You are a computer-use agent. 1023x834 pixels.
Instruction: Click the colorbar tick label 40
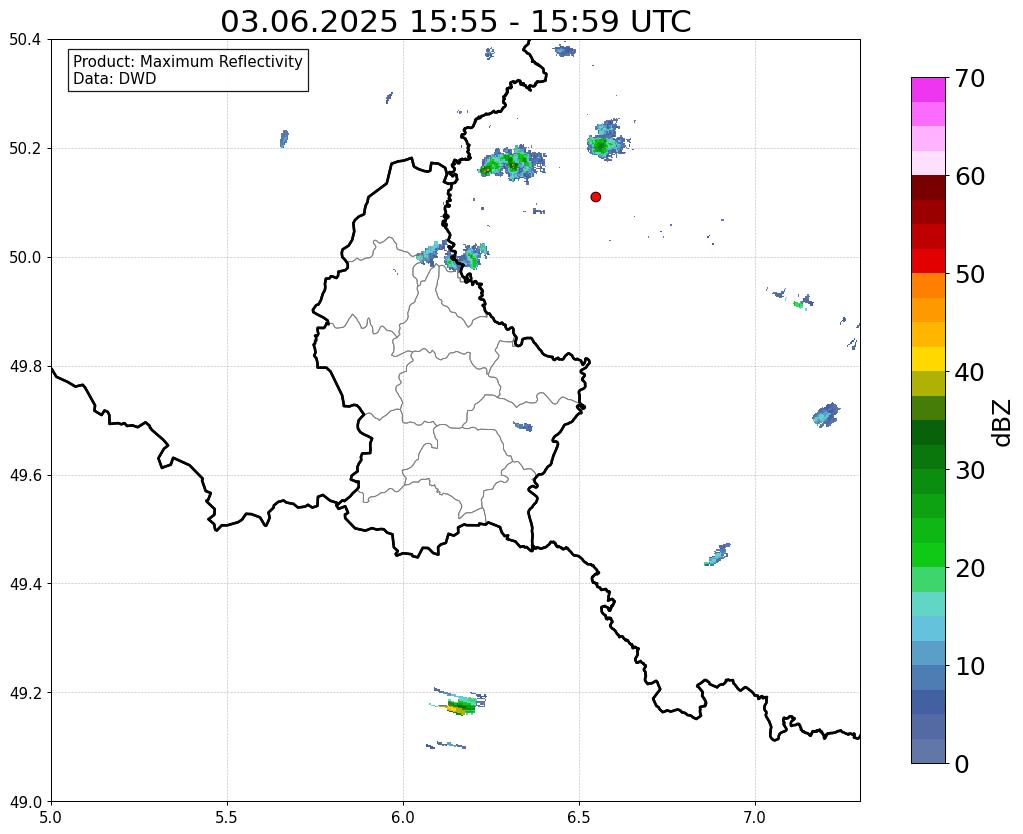click(970, 372)
